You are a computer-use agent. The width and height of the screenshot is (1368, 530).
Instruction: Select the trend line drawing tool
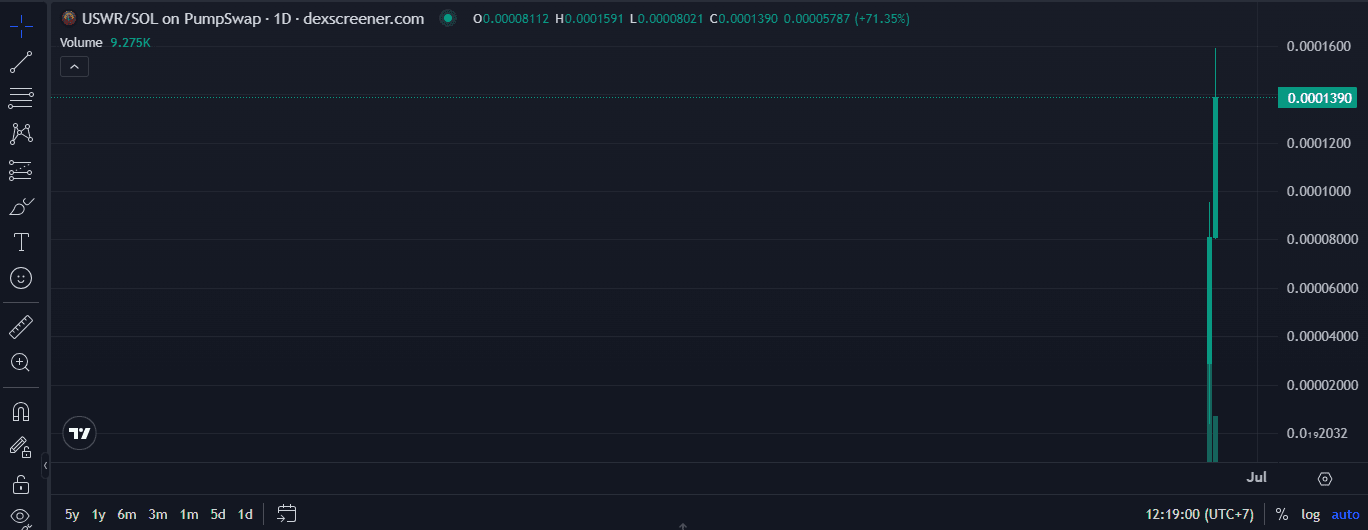point(21,62)
